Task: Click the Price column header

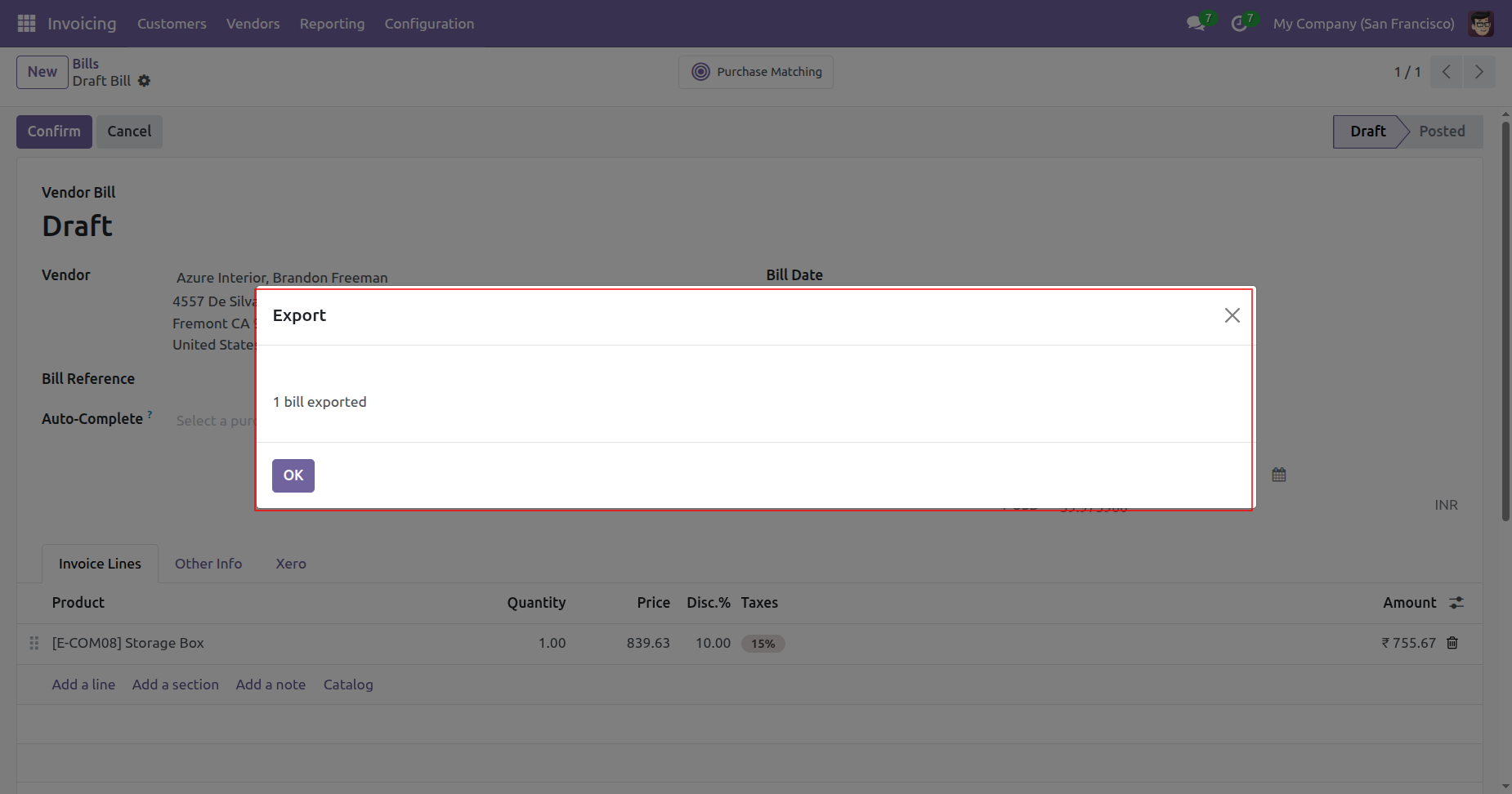Action: coord(654,603)
